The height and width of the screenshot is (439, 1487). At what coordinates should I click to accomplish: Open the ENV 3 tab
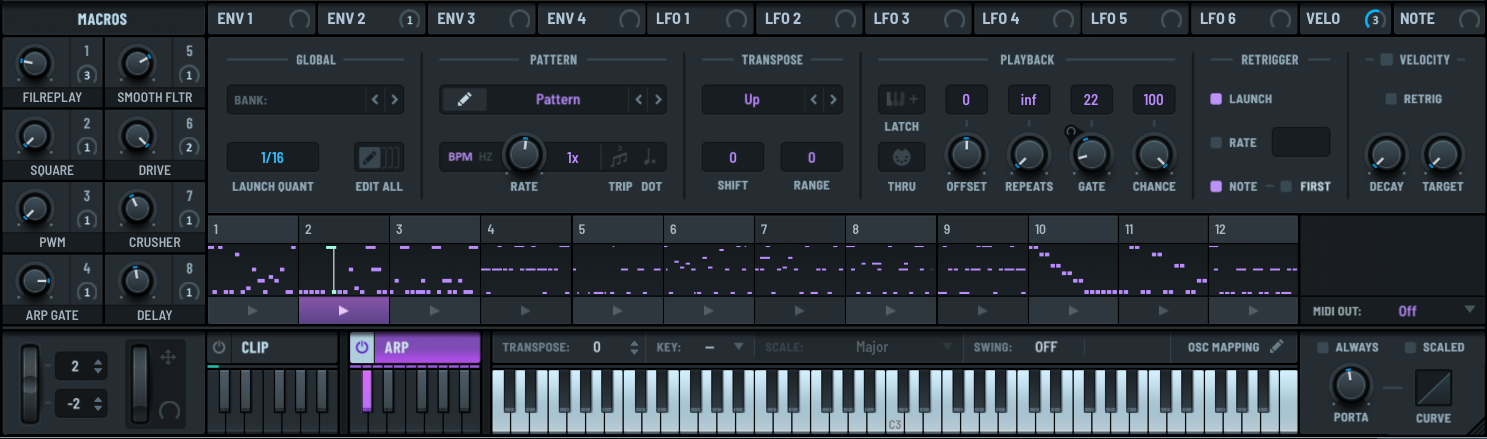pos(481,18)
